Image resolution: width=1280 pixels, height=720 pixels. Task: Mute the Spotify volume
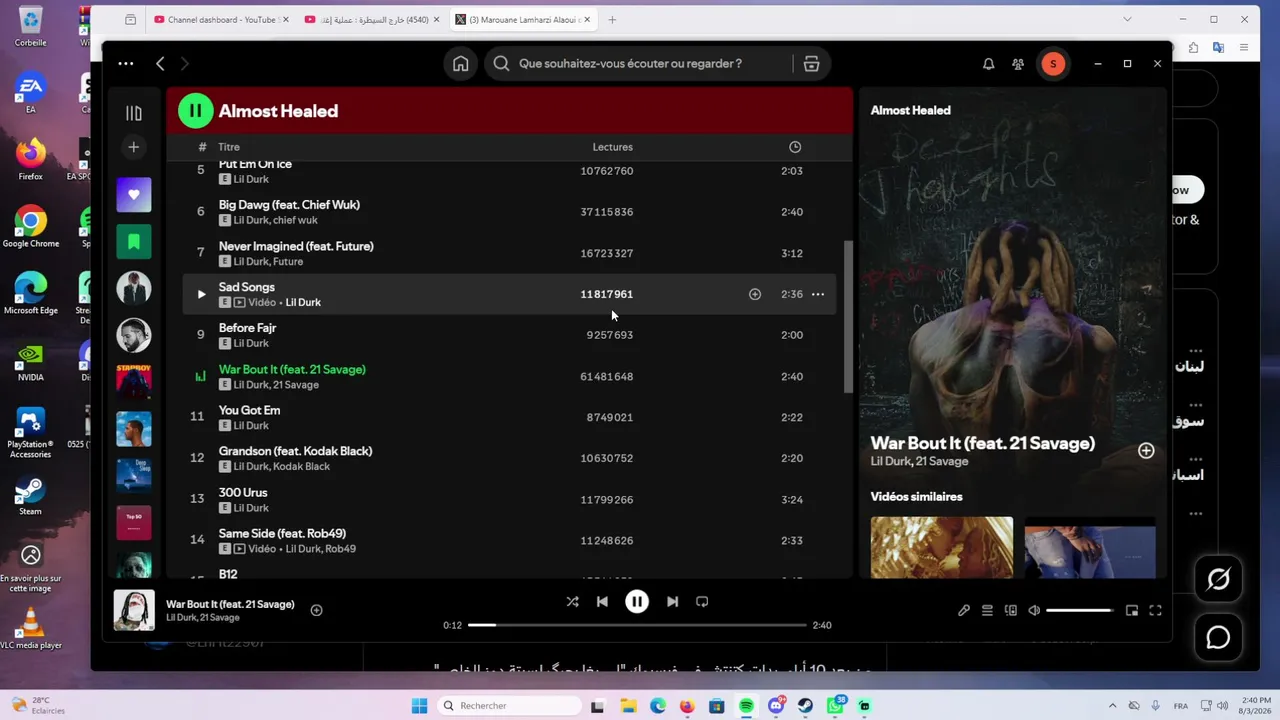click(1034, 610)
